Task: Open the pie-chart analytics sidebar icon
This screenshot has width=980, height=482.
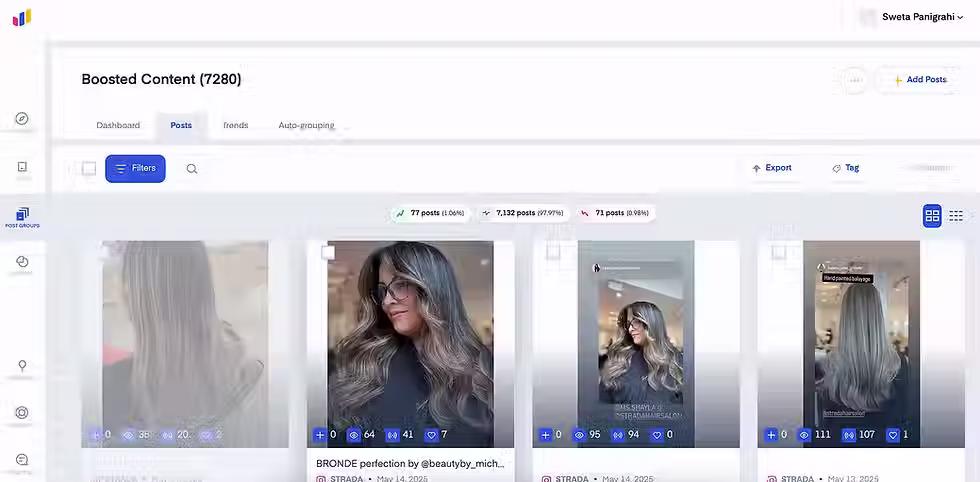Action: pyautogui.click(x=22, y=261)
